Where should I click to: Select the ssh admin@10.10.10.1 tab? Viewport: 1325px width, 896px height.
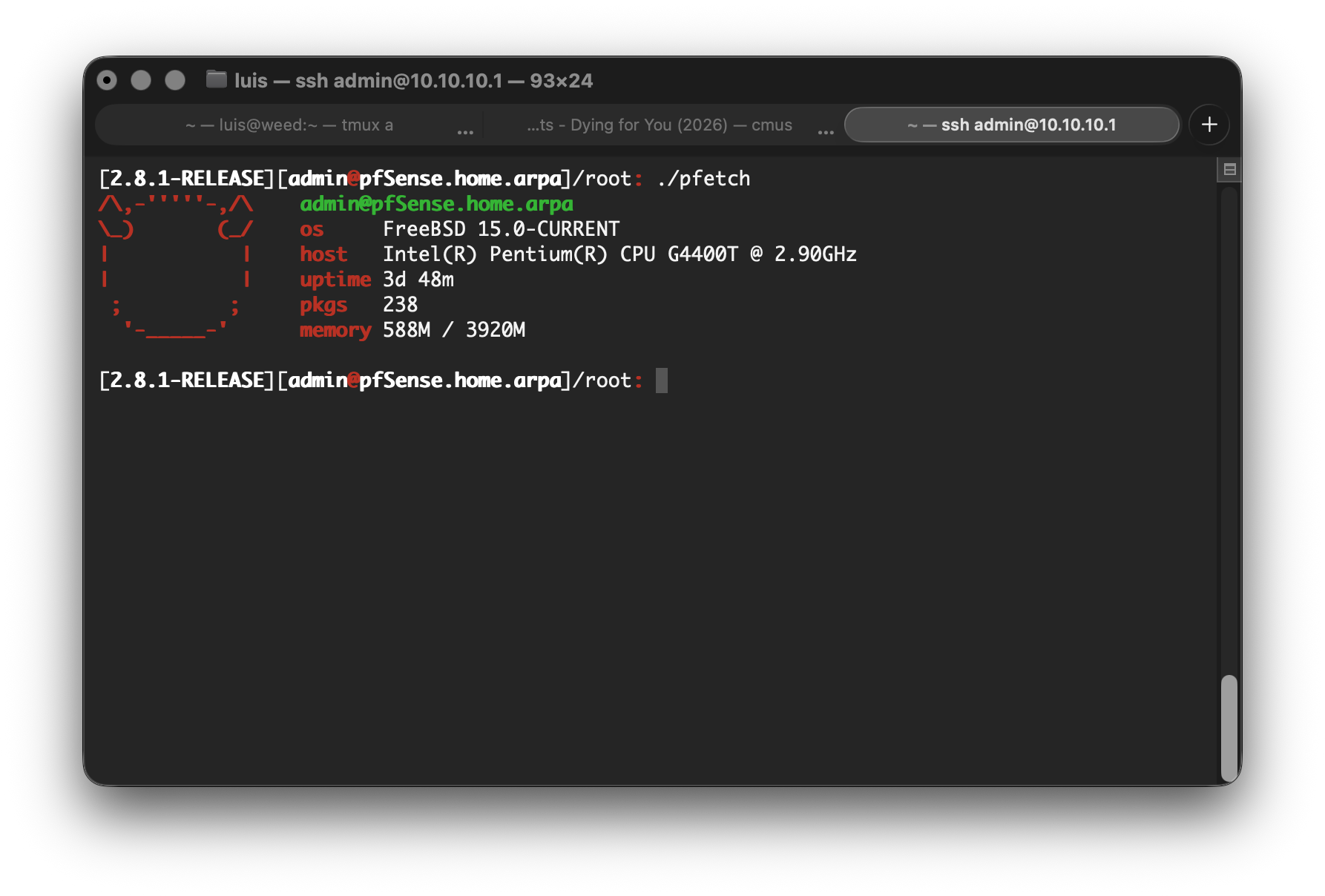tap(1012, 125)
